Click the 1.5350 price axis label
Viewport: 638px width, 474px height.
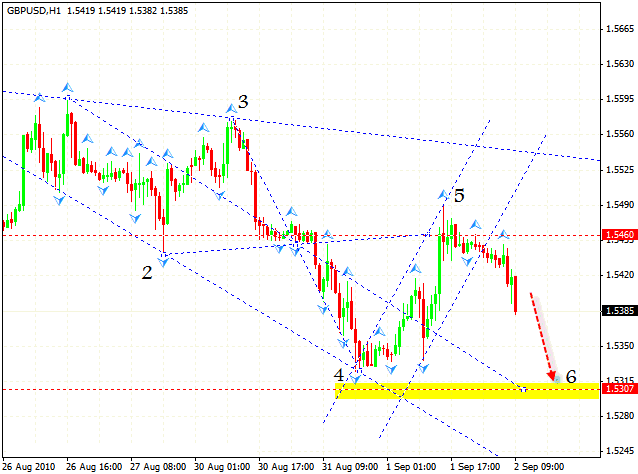coord(620,345)
